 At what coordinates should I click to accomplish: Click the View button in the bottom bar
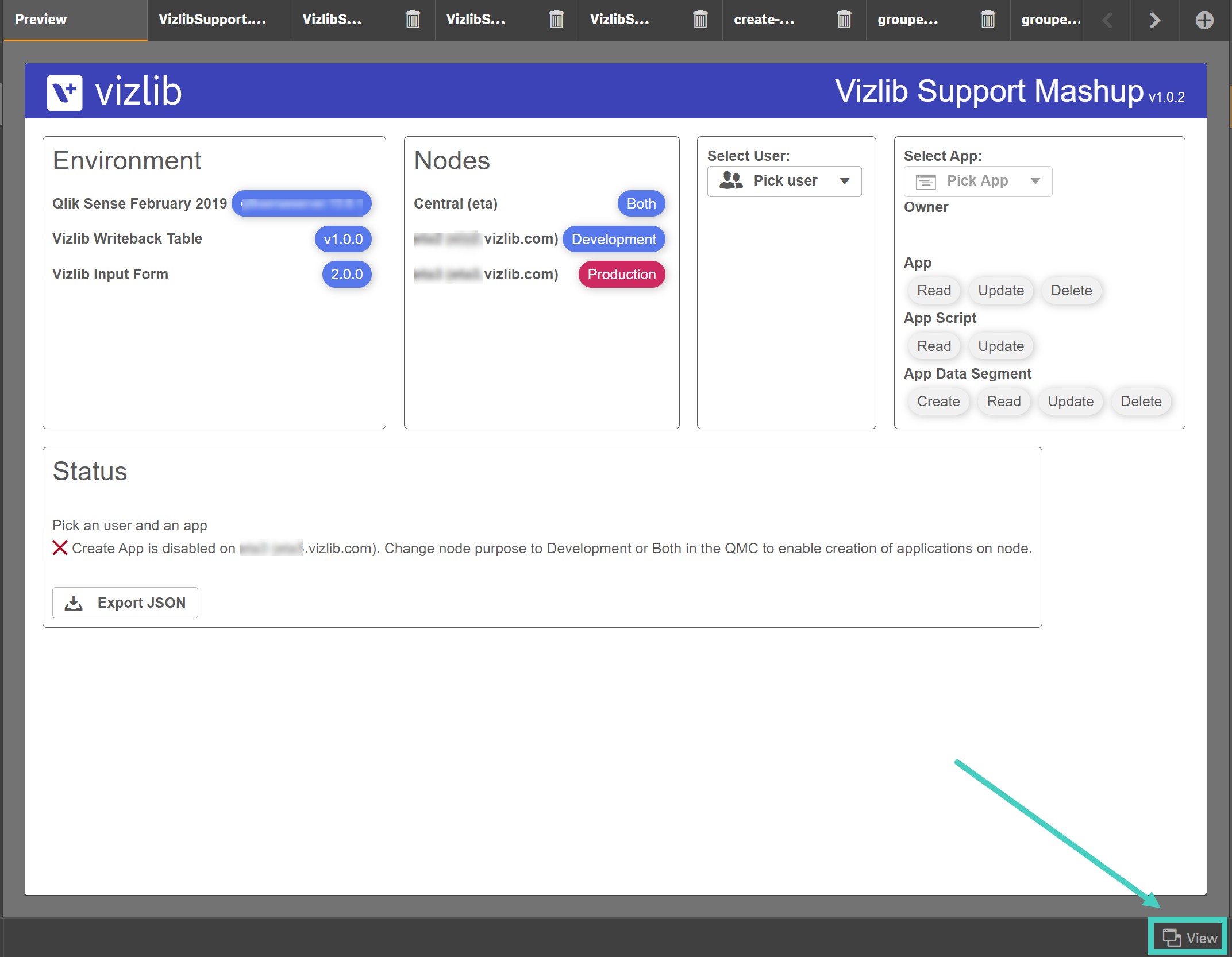[x=1188, y=937]
